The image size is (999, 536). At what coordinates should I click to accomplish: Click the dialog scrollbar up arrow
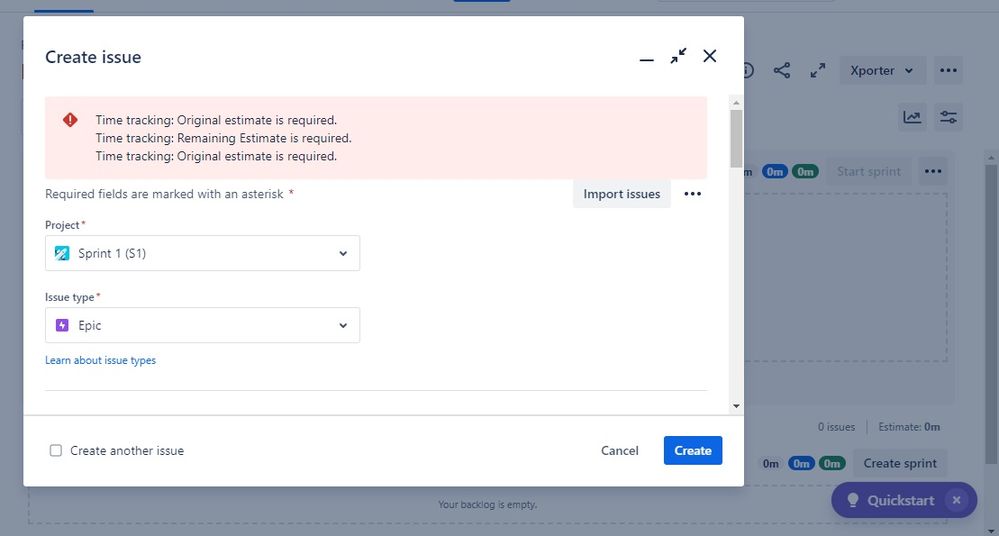[737, 103]
